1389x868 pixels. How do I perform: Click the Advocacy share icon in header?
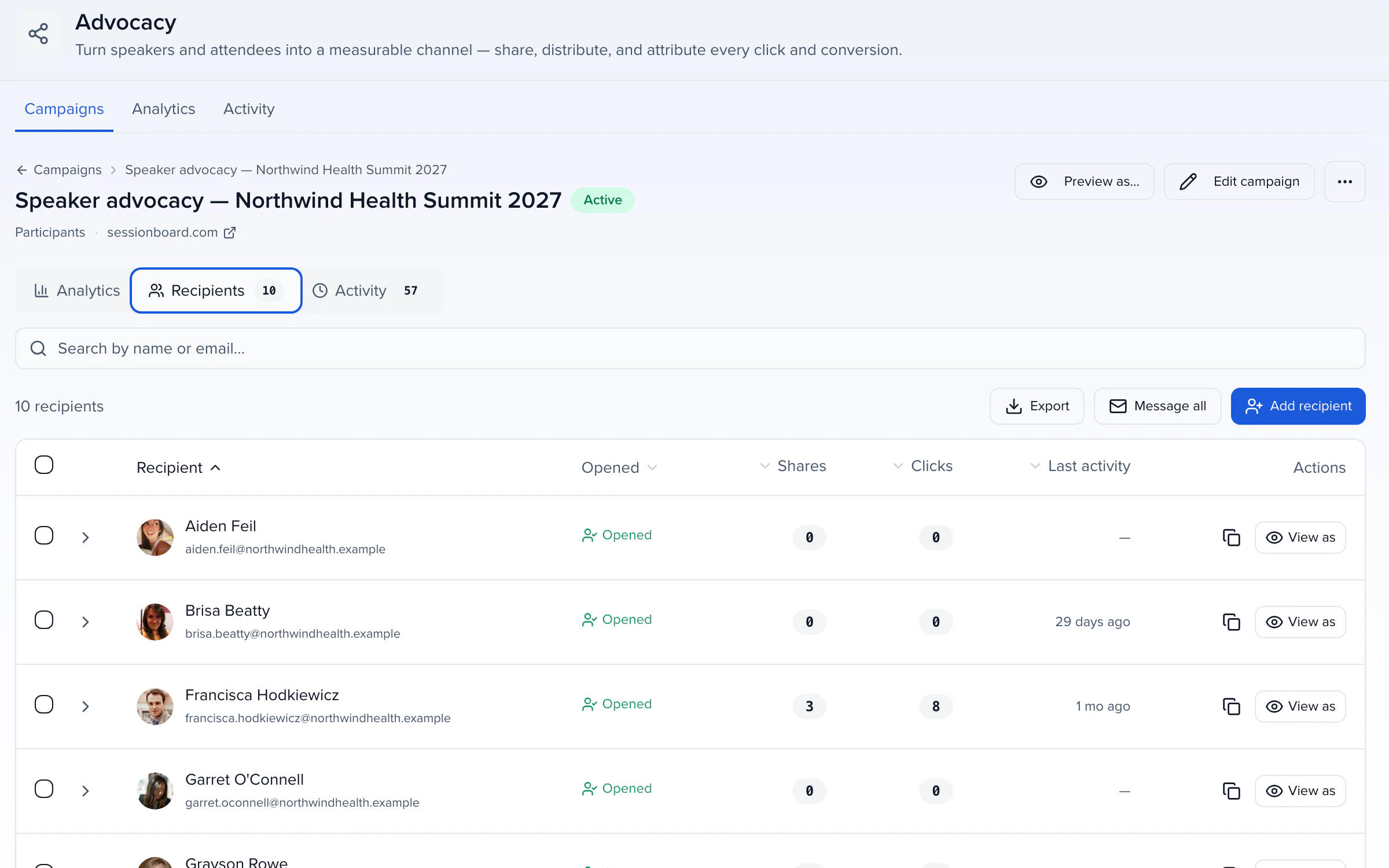pos(38,34)
